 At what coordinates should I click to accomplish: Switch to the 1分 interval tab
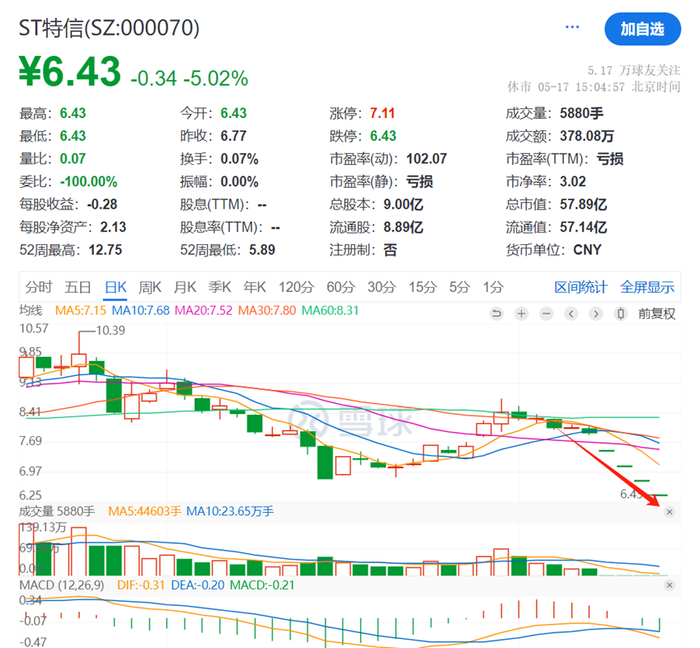click(x=493, y=287)
